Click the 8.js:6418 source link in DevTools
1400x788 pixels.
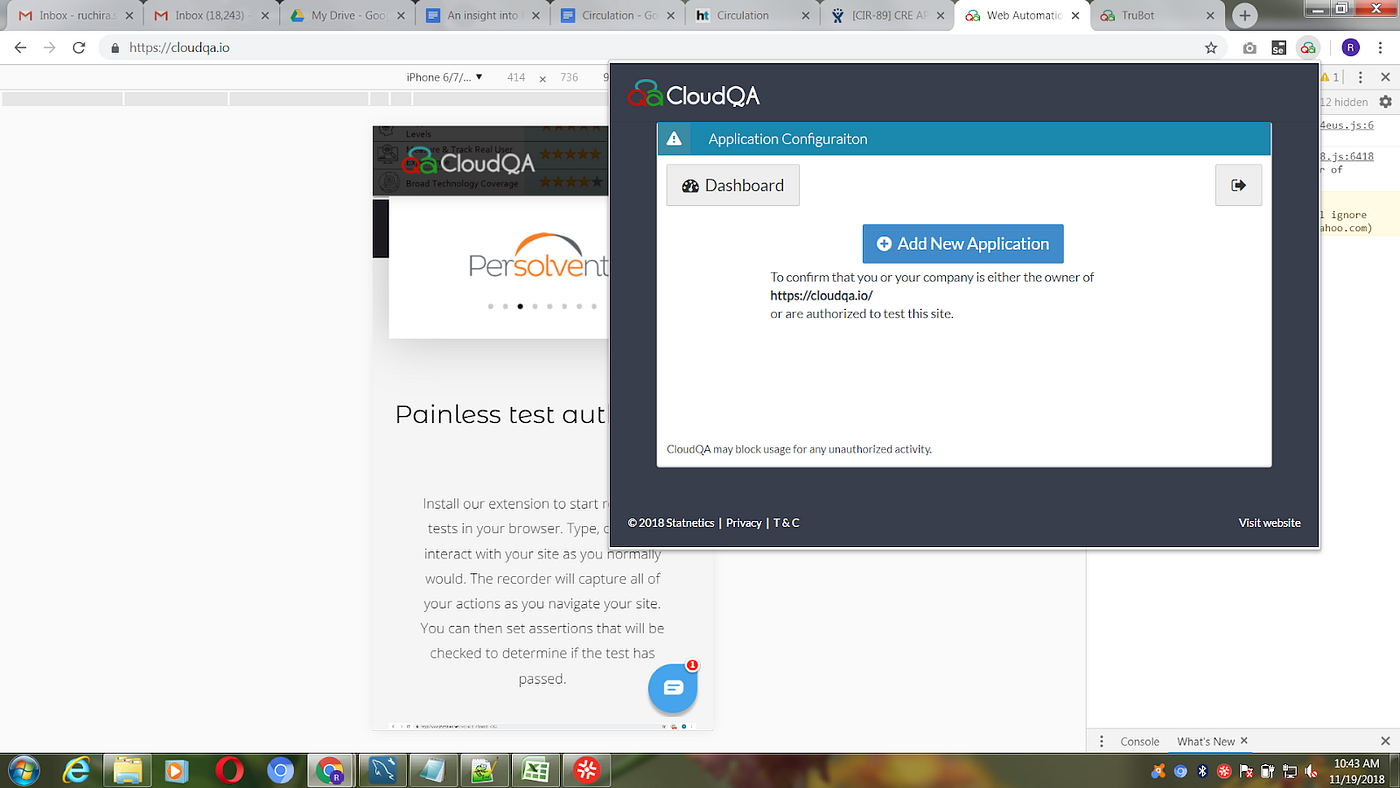click(x=1346, y=156)
